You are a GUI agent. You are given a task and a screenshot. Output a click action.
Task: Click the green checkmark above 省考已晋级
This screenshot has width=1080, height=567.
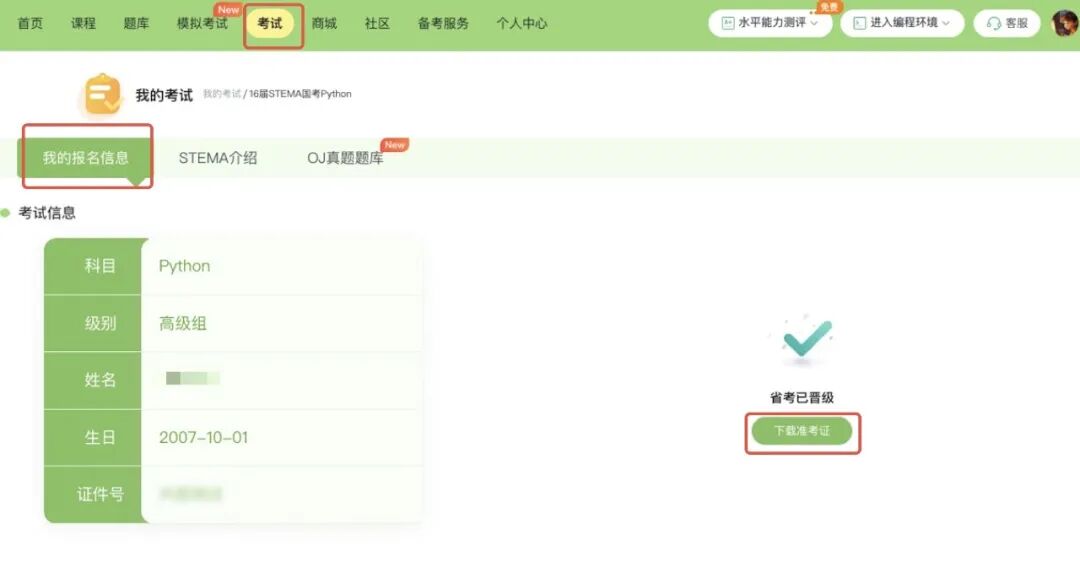pos(807,339)
